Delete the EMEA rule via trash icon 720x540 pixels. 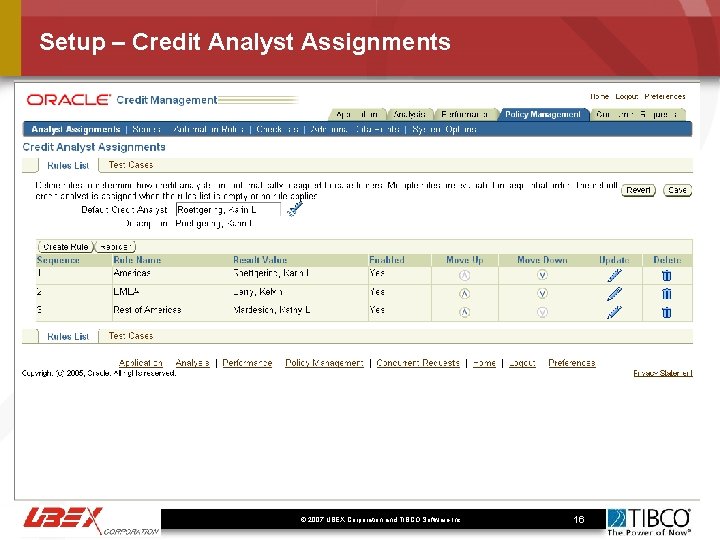coord(666,293)
